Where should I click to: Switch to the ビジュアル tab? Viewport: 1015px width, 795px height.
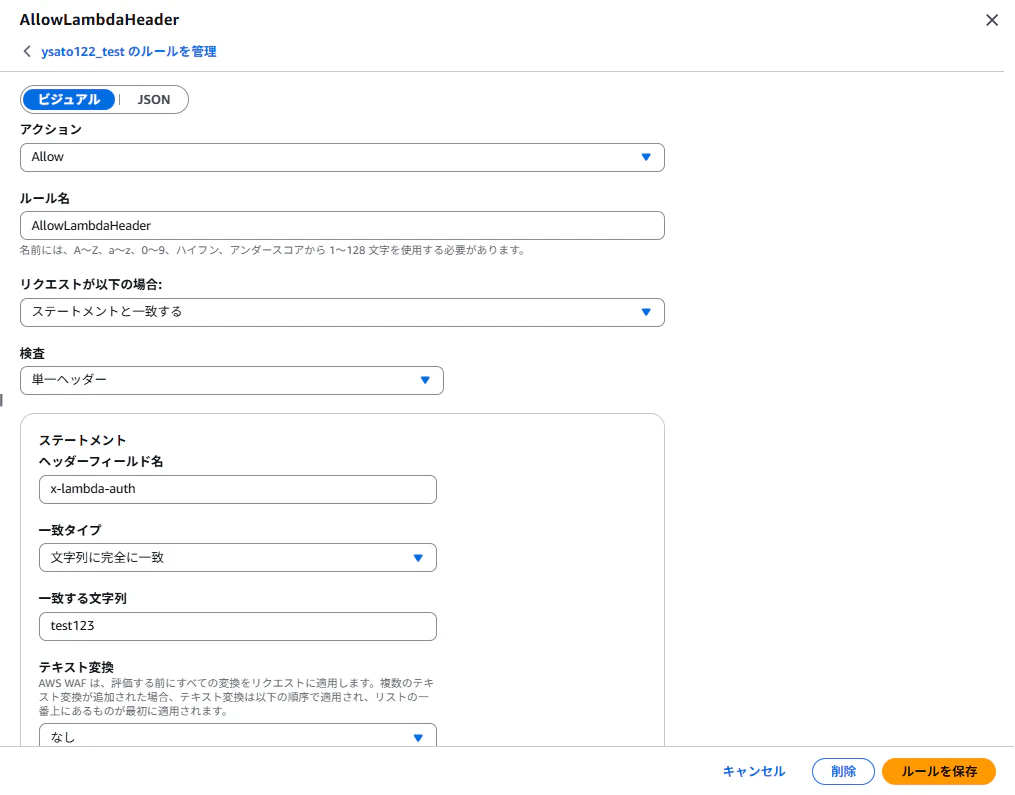click(x=69, y=100)
